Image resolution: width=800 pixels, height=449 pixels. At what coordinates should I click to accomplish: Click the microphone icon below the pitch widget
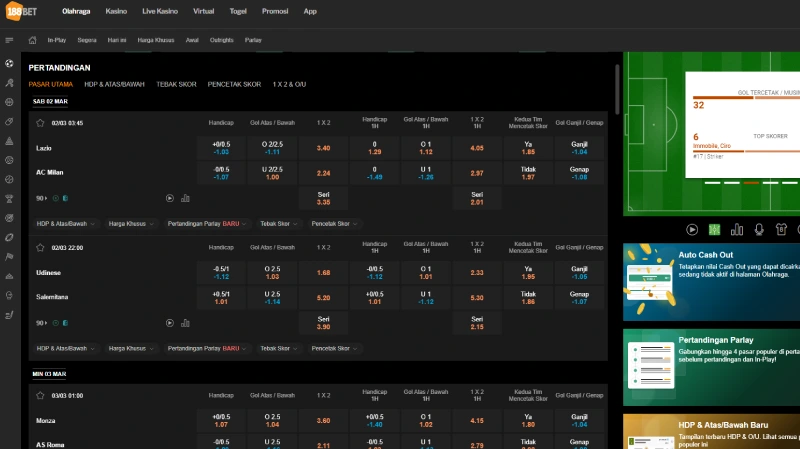pyautogui.click(x=759, y=229)
